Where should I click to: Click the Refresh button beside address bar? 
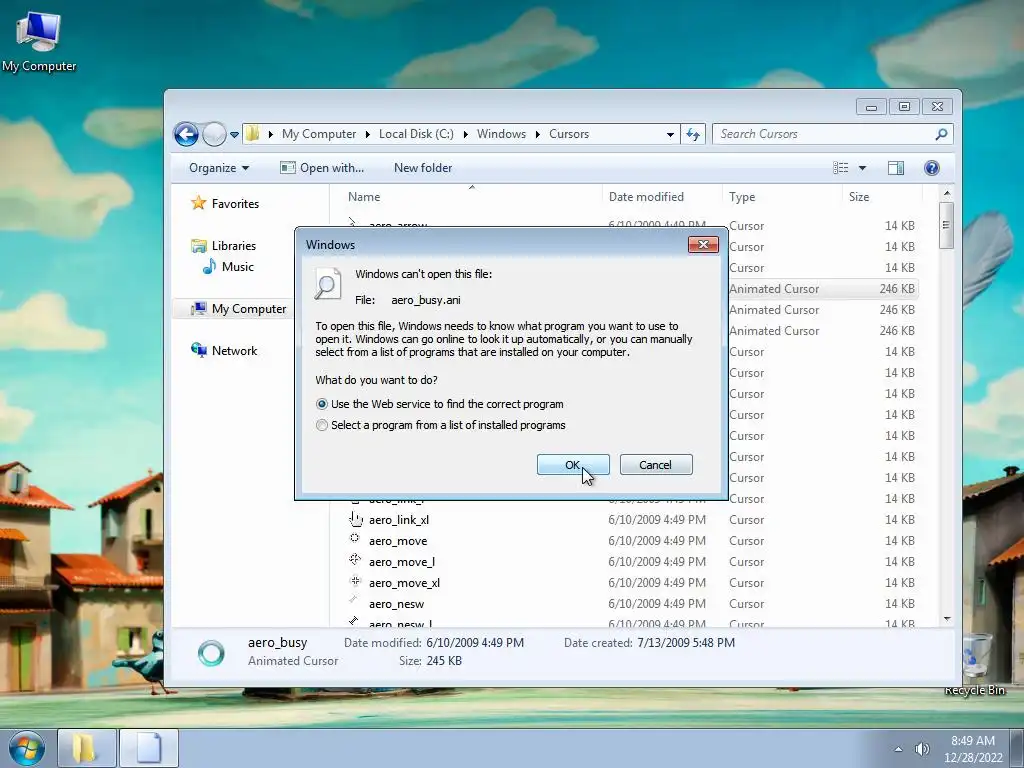click(693, 135)
